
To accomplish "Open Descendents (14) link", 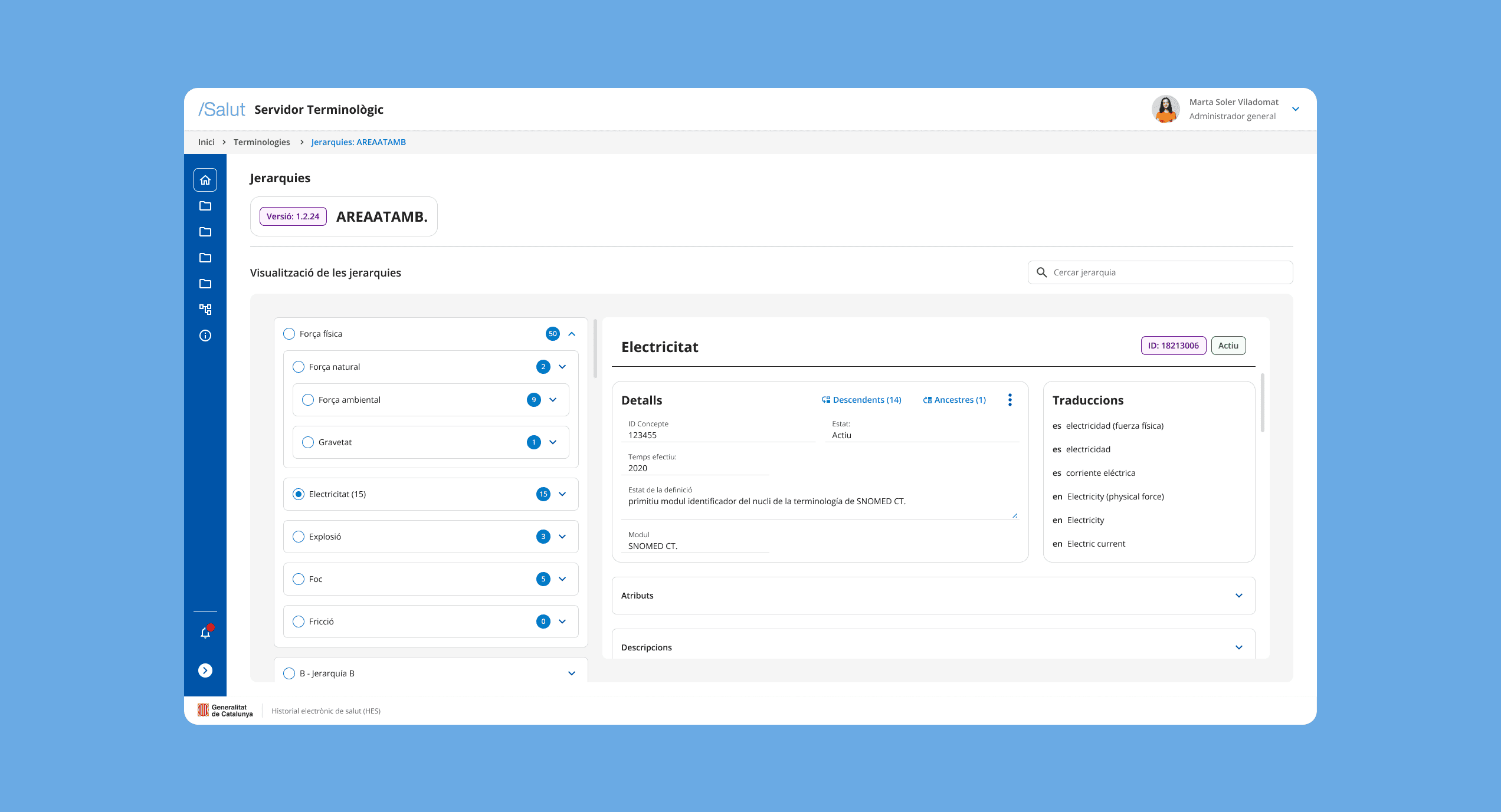I will (x=861, y=400).
